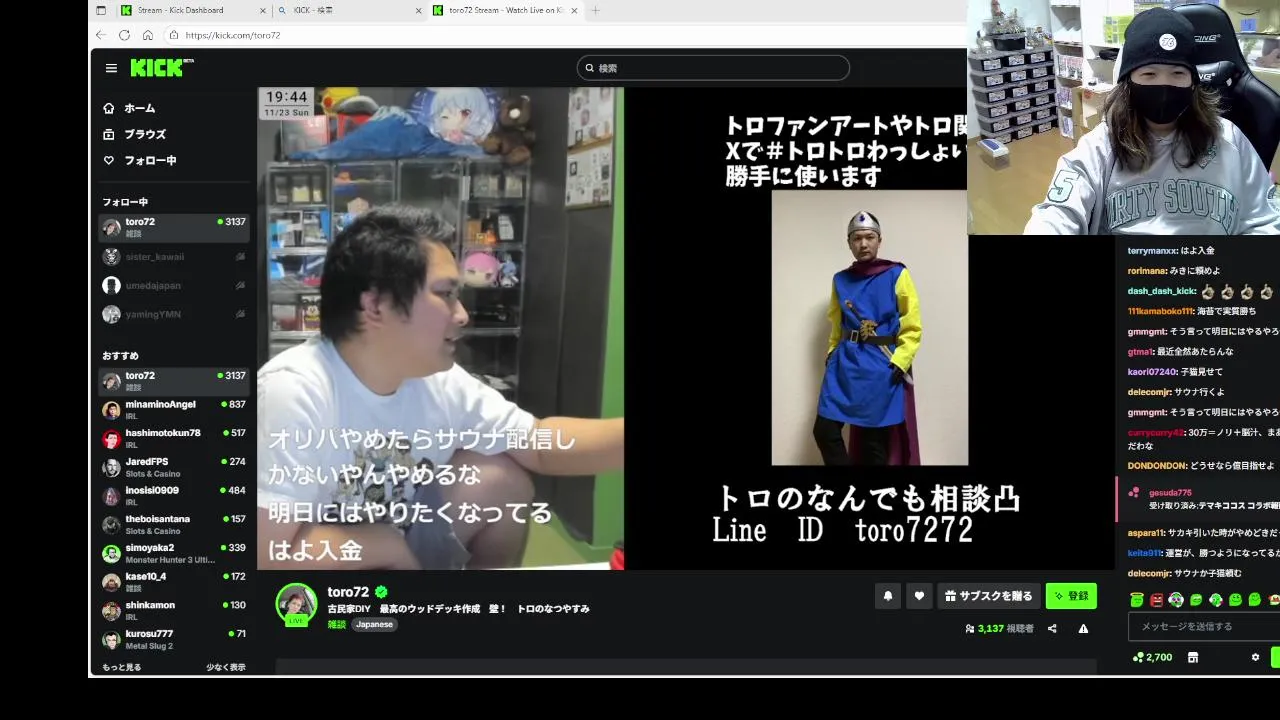Close the Stream - Kick Dashboard tab

(x=263, y=10)
